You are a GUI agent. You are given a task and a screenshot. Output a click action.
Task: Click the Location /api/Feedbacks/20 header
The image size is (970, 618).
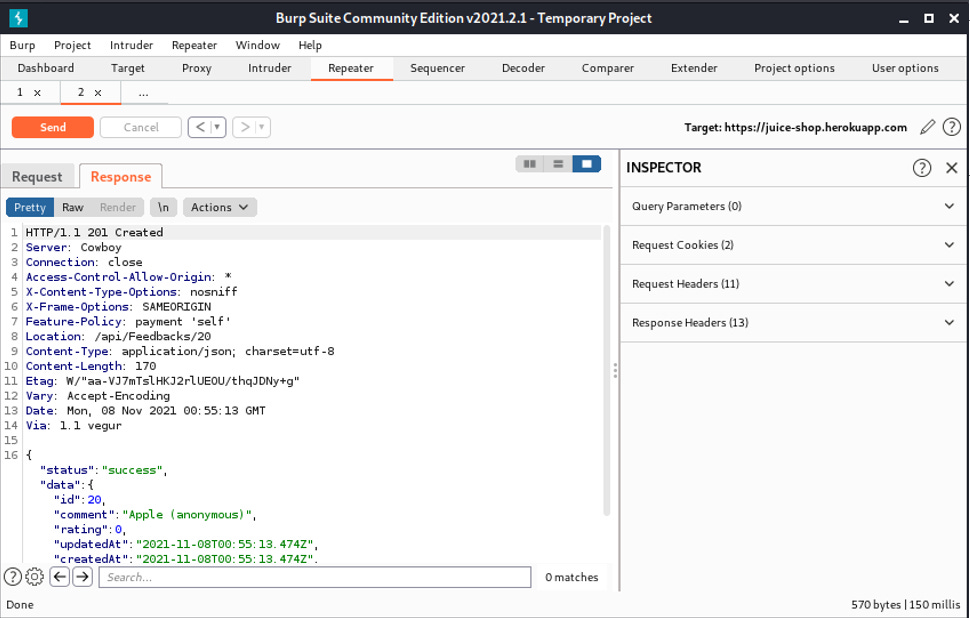point(118,337)
